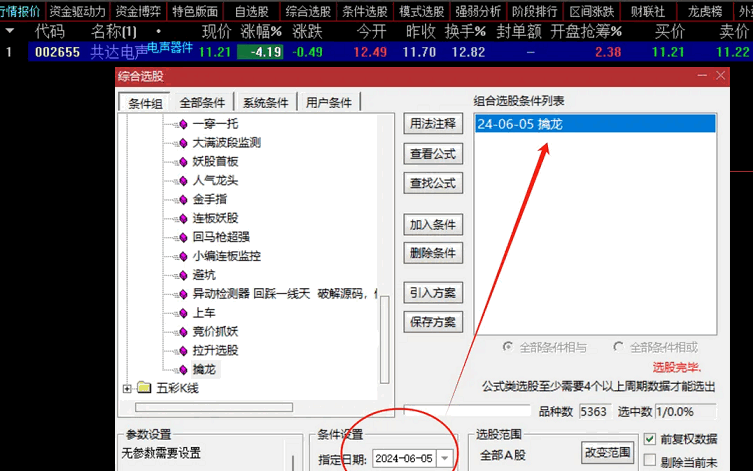The width and height of the screenshot is (753, 471).
Task: Enable the 全部条件相或 radio option
Action: (619, 347)
